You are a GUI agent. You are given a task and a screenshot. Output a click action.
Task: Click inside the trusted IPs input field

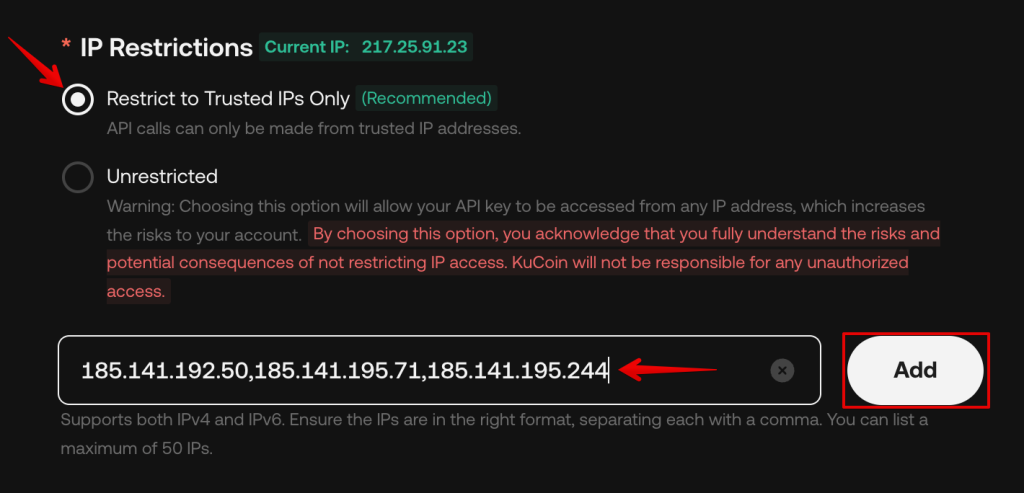coord(690,371)
